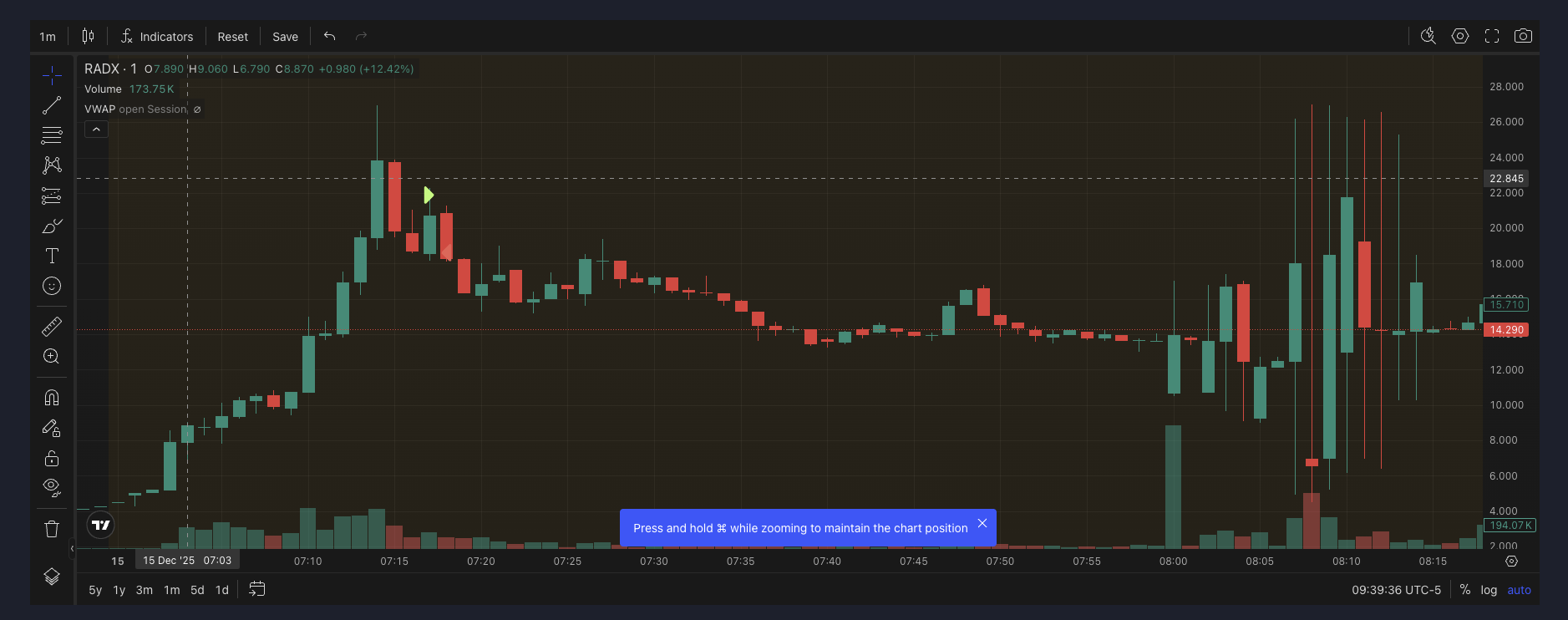Image resolution: width=1568 pixels, height=620 pixels.
Task: Toggle lock all drawing tools
Action: 52,458
